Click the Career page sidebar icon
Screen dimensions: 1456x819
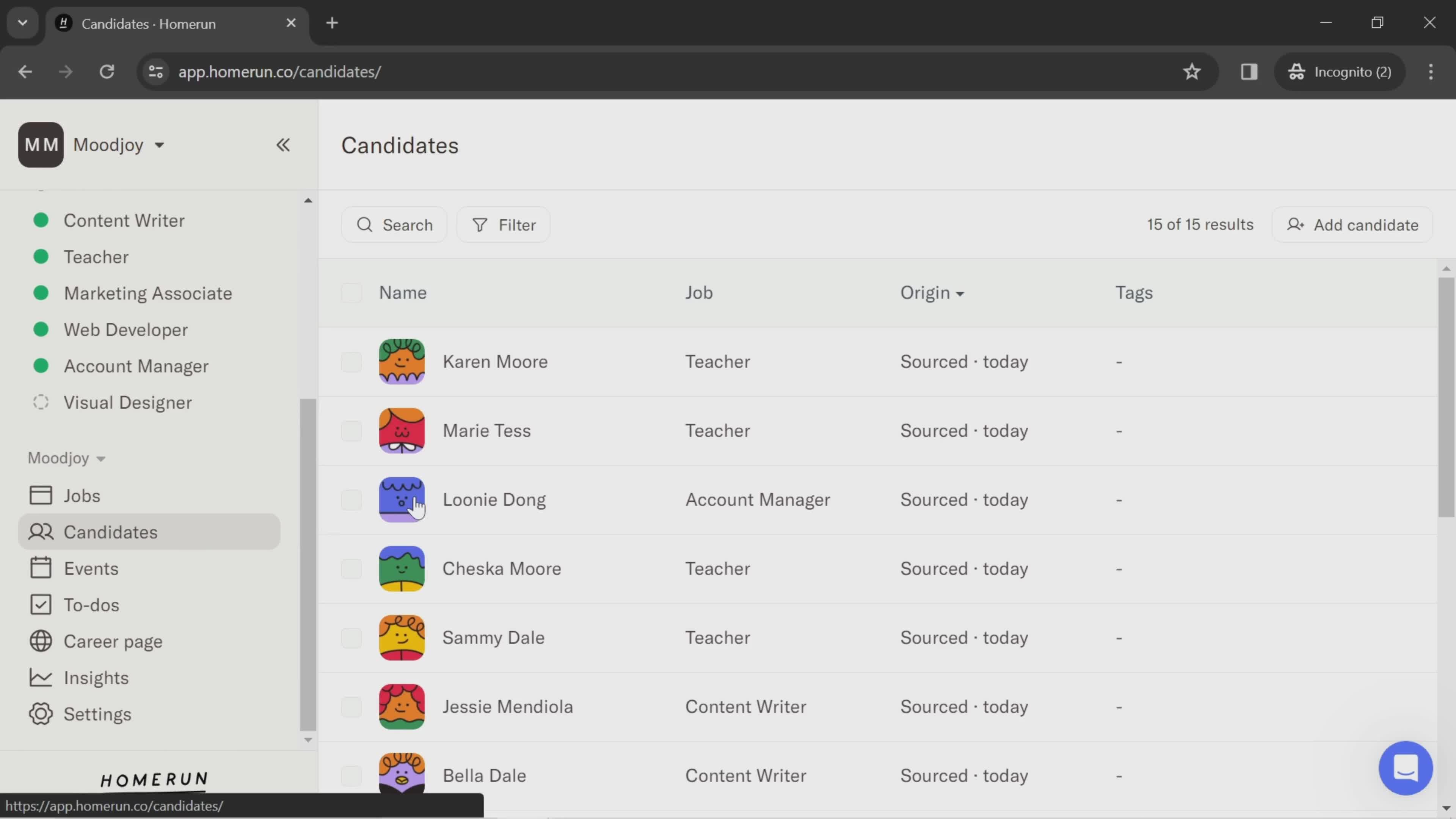(x=40, y=641)
